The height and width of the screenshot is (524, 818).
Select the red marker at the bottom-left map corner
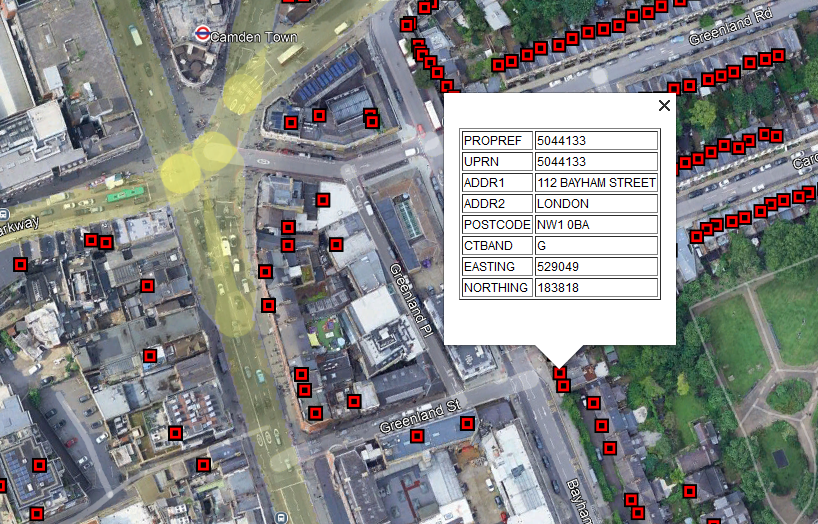click(37, 514)
